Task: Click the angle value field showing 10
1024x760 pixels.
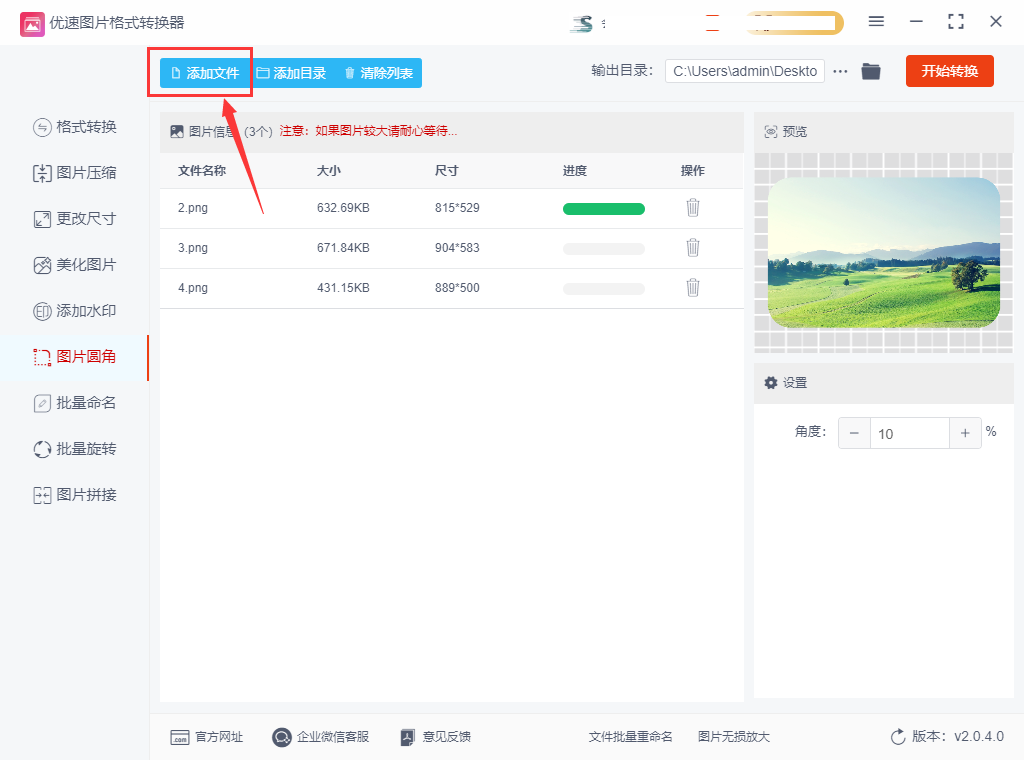Action: coord(909,434)
